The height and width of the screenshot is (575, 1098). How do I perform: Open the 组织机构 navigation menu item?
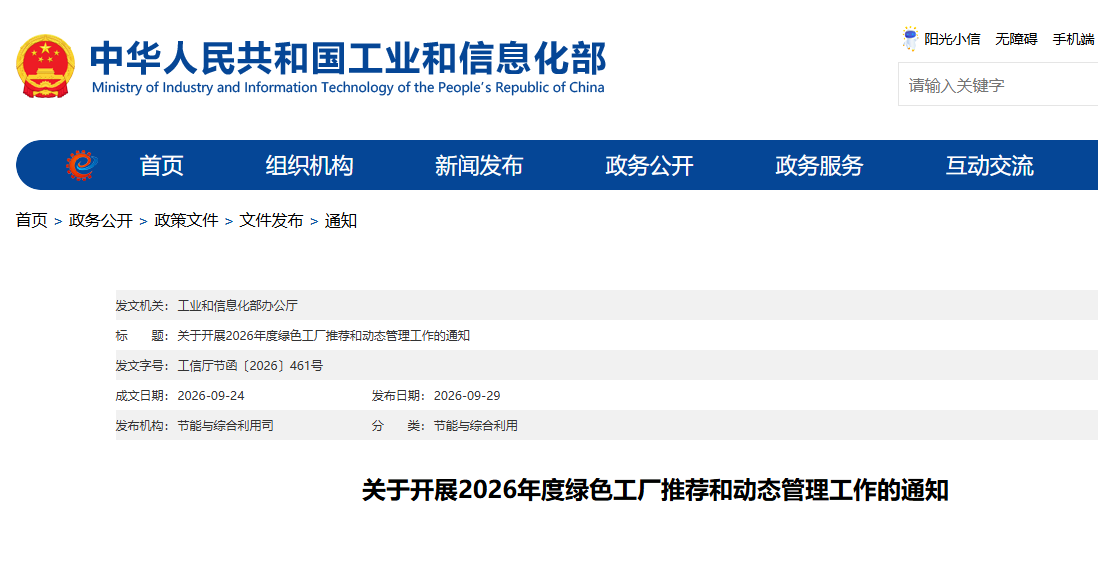[310, 165]
